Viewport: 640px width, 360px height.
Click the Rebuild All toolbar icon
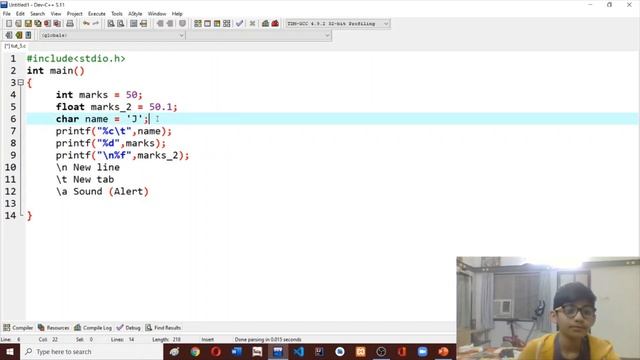point(227,24)
